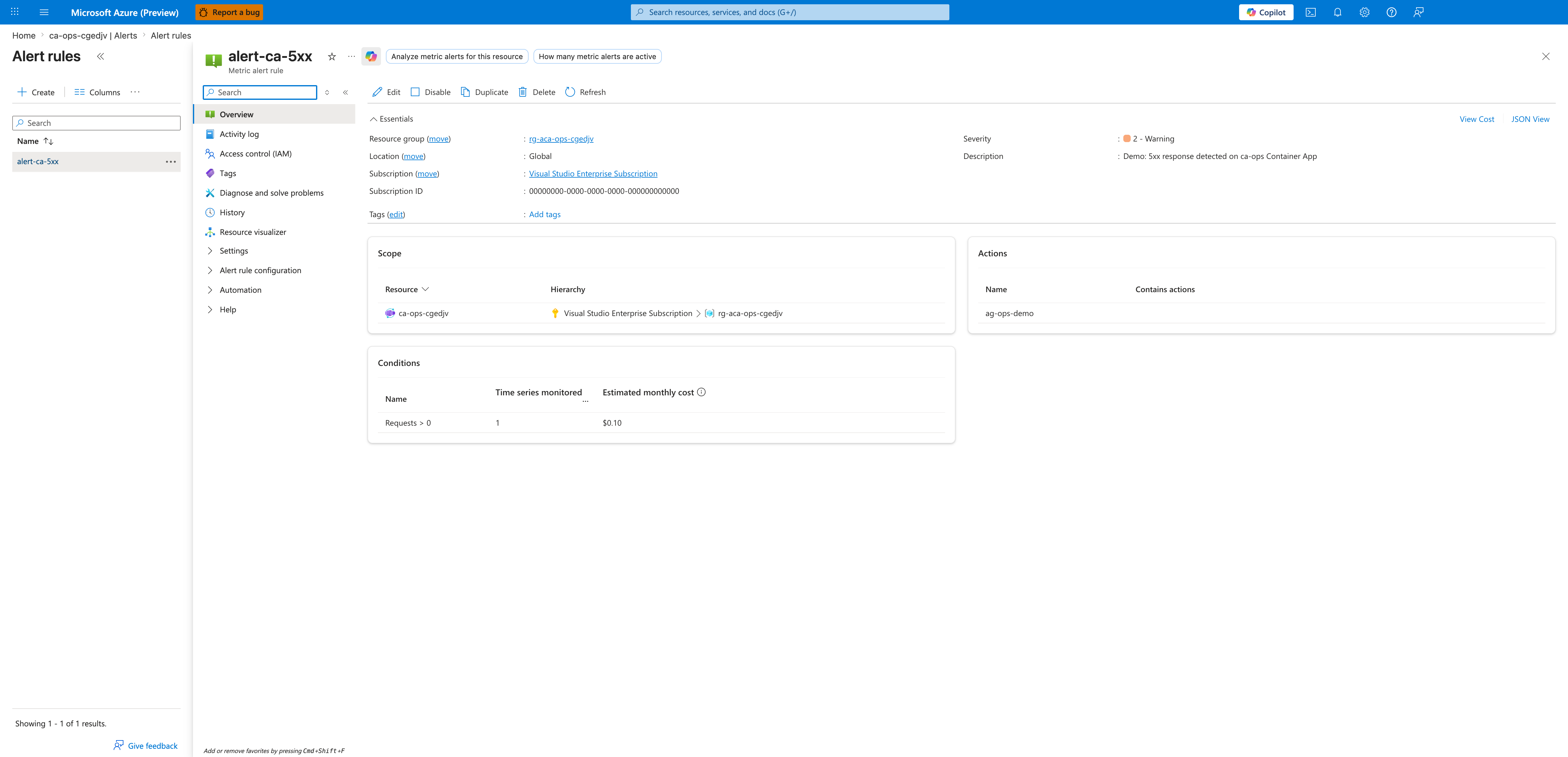Screen dimensions: 1568x757
Task: Click View Cost link
Action: [1477, 119]
